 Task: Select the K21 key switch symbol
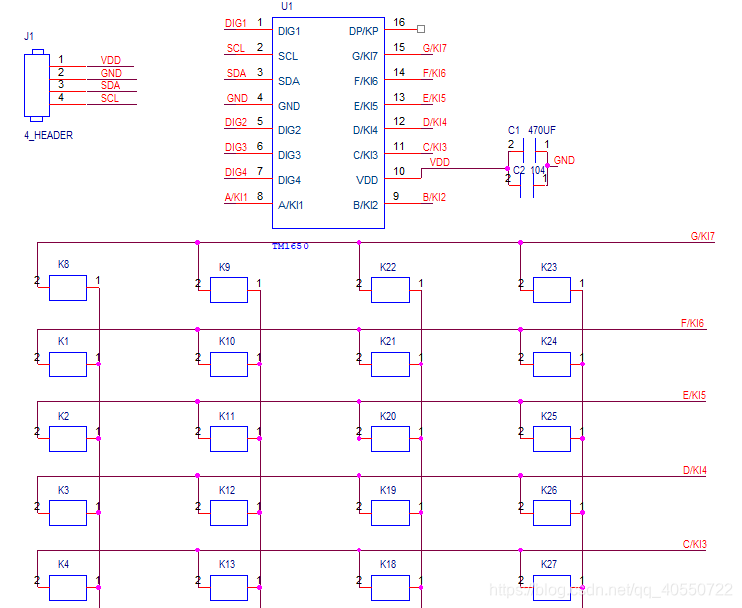[x=390, y=364]
